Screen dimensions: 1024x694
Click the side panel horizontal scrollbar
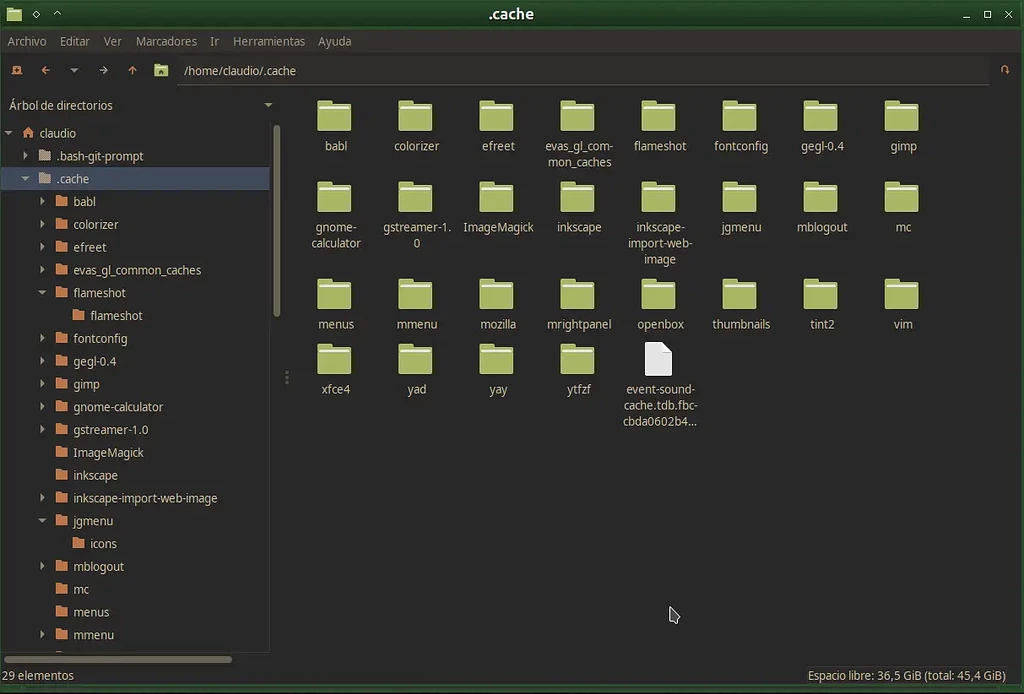point(118,659)
